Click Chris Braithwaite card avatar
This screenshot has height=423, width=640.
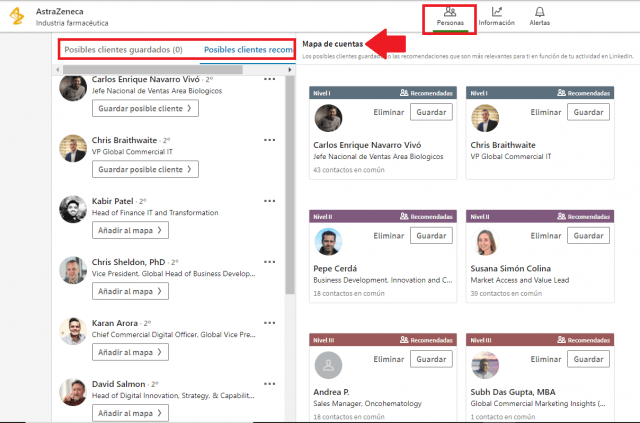(485, 118)
